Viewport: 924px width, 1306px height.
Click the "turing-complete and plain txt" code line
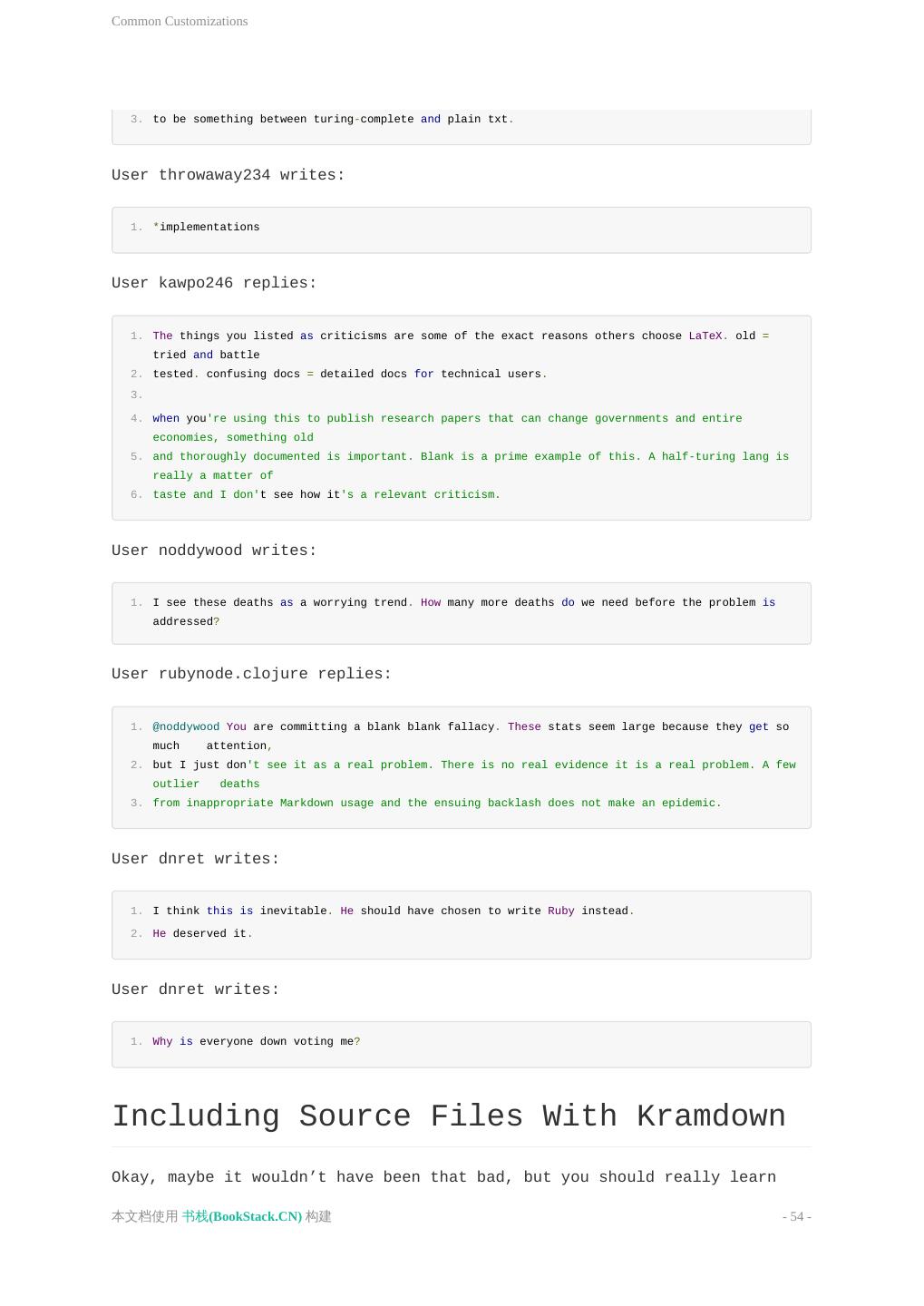coord(333,120)
